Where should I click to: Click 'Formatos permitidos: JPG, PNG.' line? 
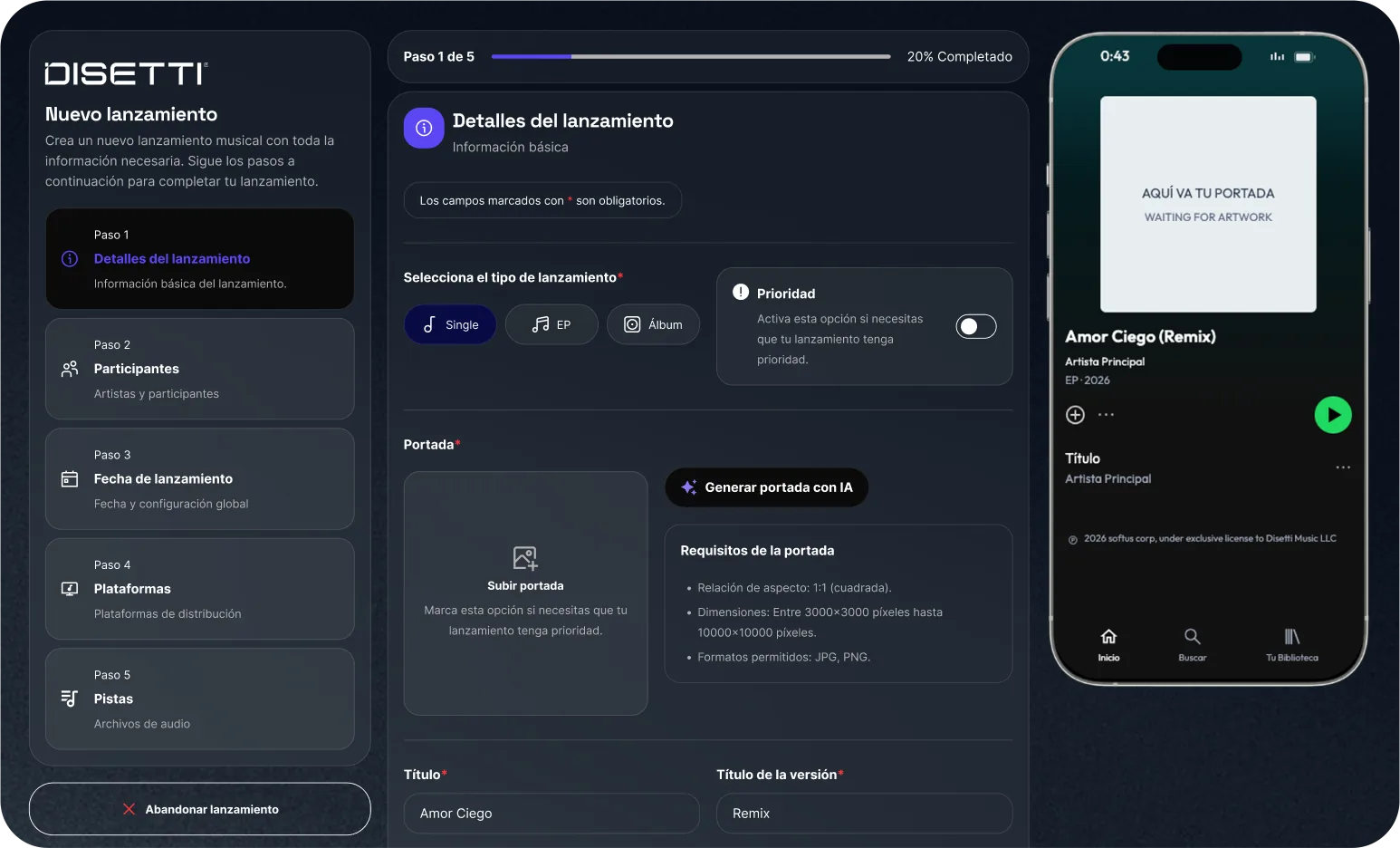[783, 657]
